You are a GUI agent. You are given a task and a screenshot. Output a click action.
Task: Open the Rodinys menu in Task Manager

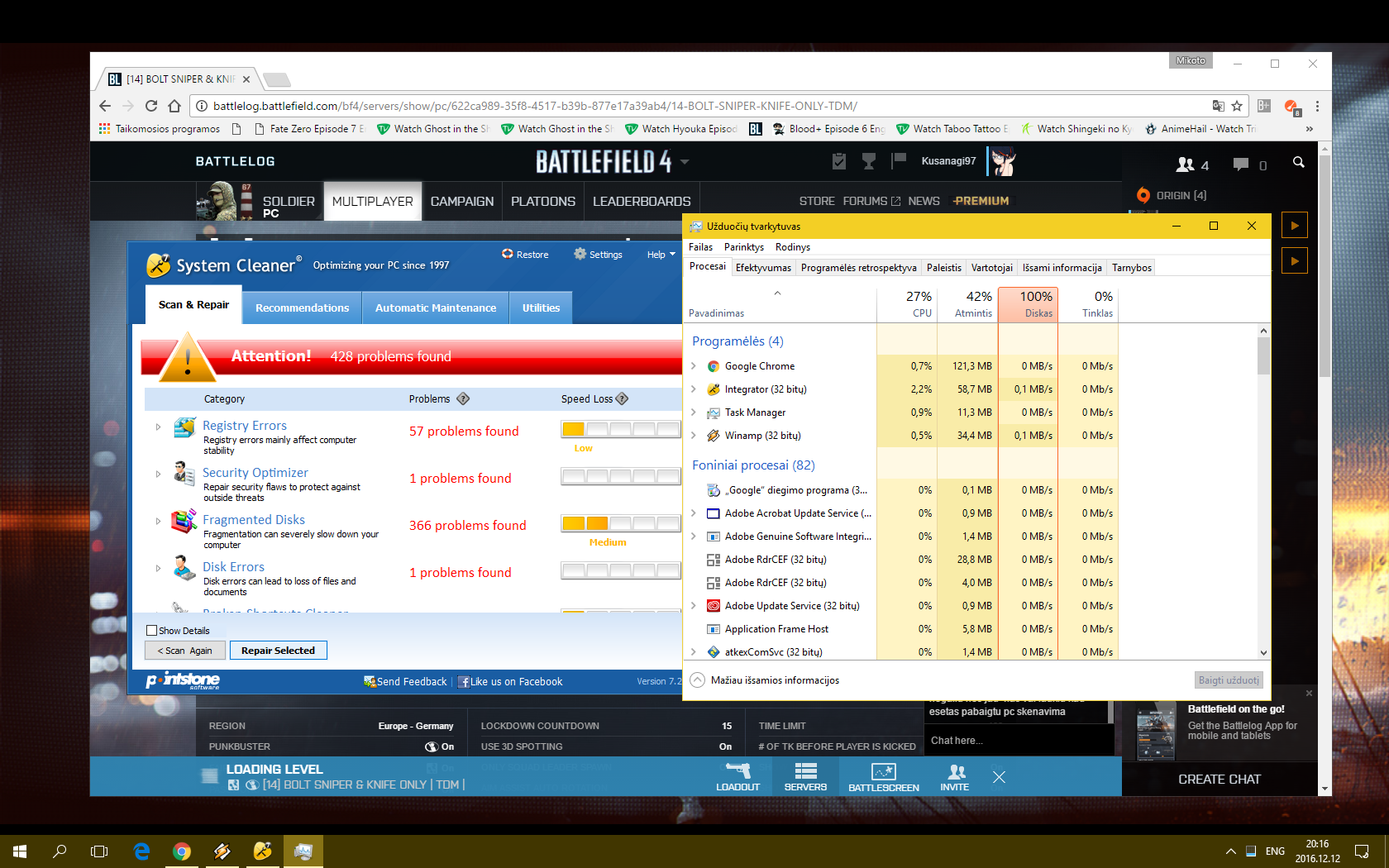(792, 247)
